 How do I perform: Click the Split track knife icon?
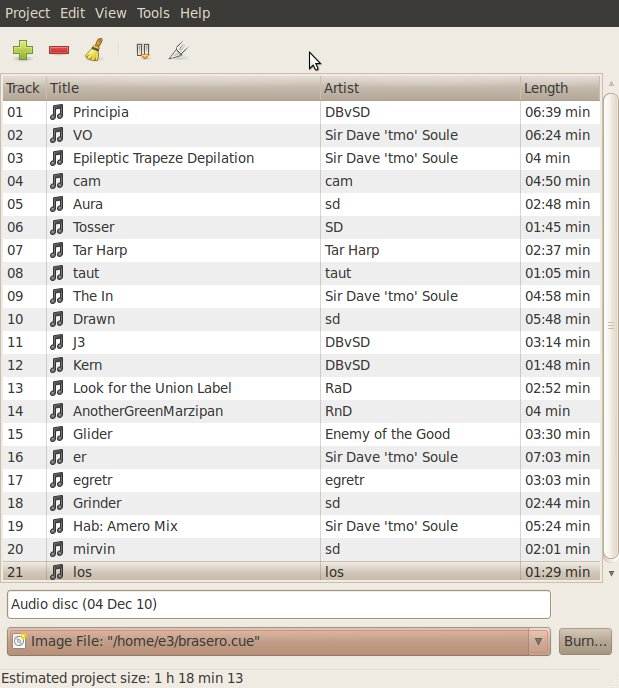tap(178, 50)
